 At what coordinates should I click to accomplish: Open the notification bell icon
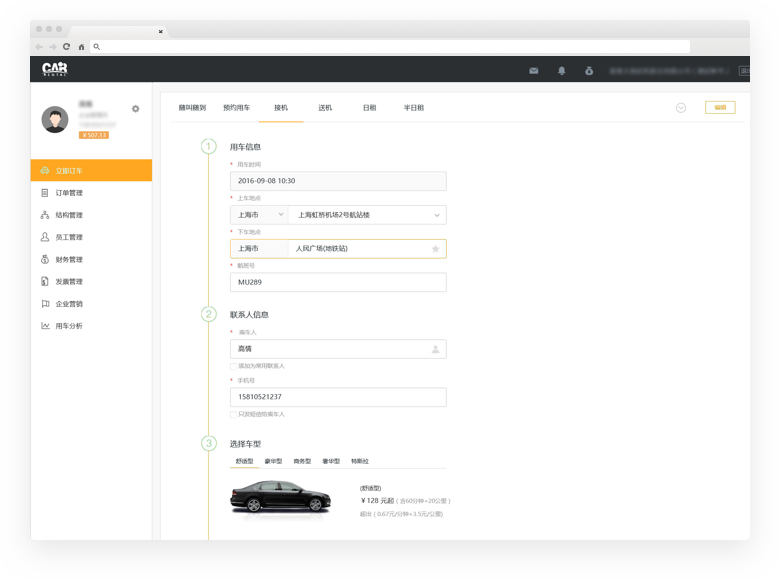562,71
